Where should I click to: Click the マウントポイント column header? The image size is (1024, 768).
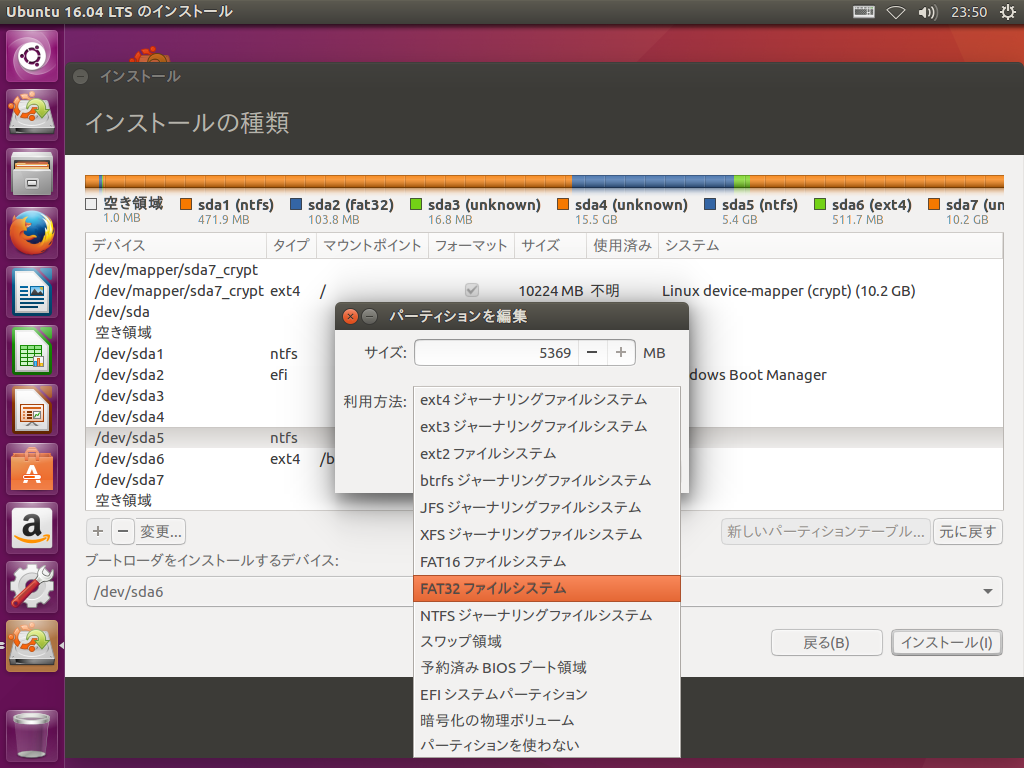372,246
